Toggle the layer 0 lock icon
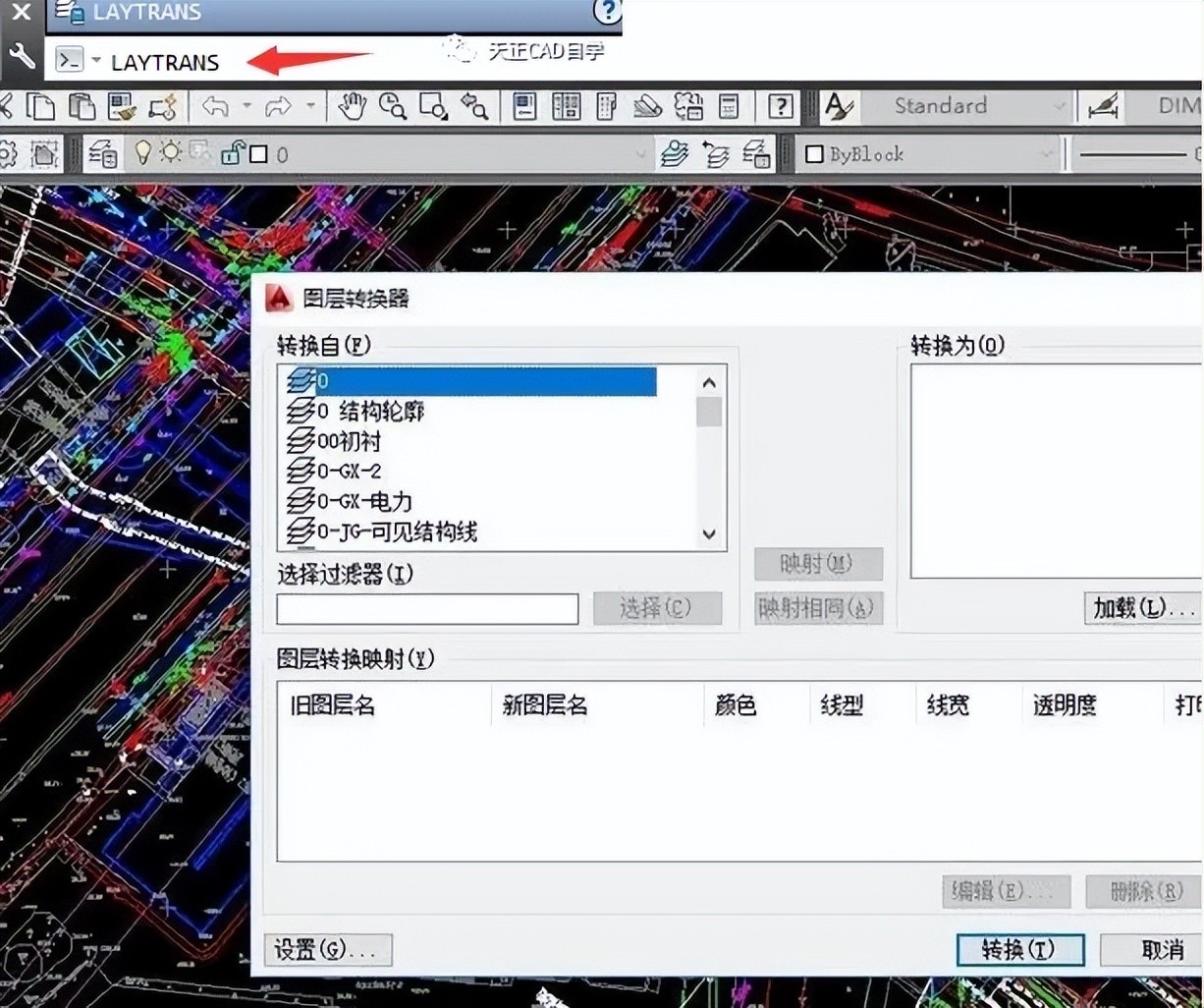Image resolution: width=1204 pixels, height=1008 pixels. 233,153
